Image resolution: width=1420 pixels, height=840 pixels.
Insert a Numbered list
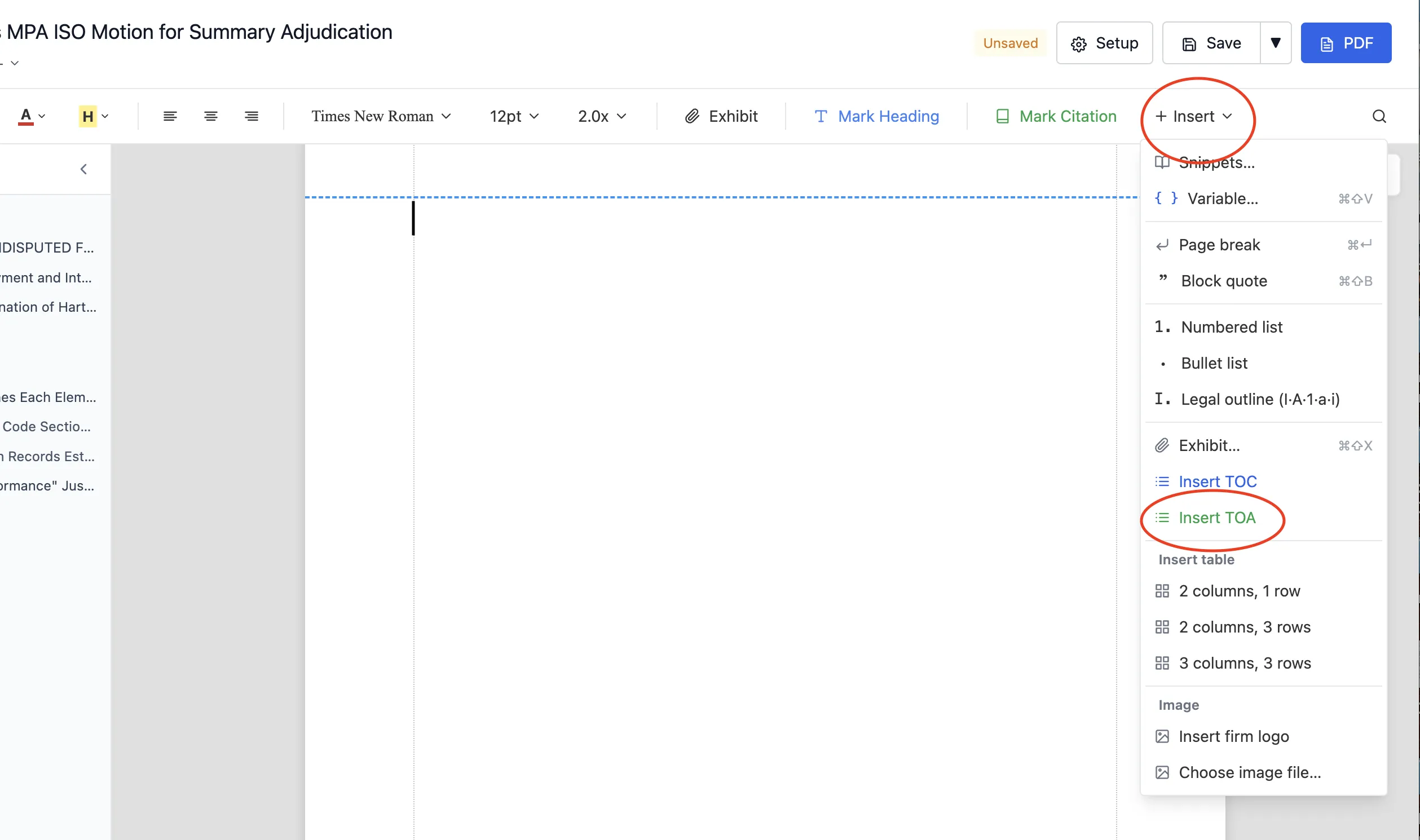1264,326
